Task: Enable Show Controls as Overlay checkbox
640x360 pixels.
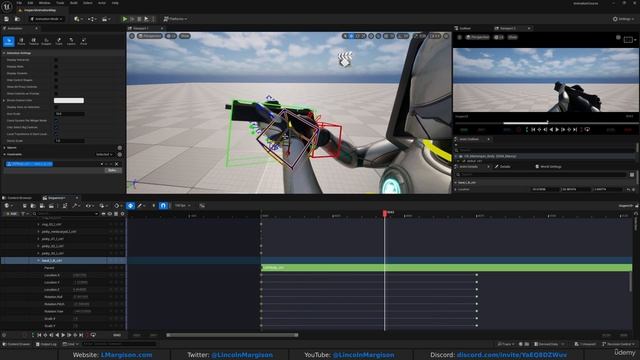Action: pos(56,93)
